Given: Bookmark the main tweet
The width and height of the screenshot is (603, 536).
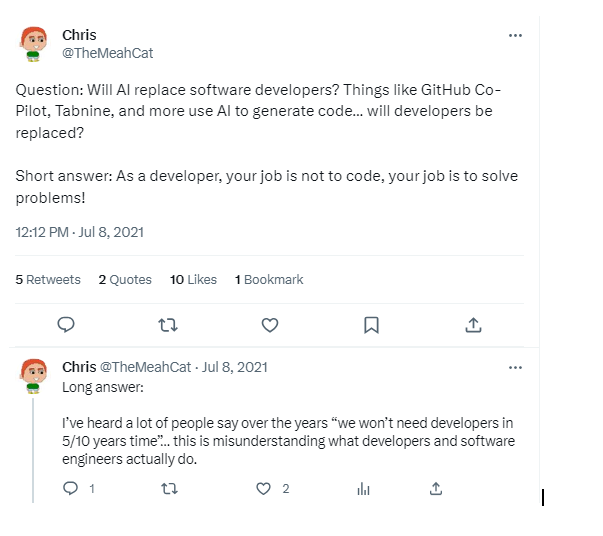Looking at the screenshot, I should (x=371, y=324).
